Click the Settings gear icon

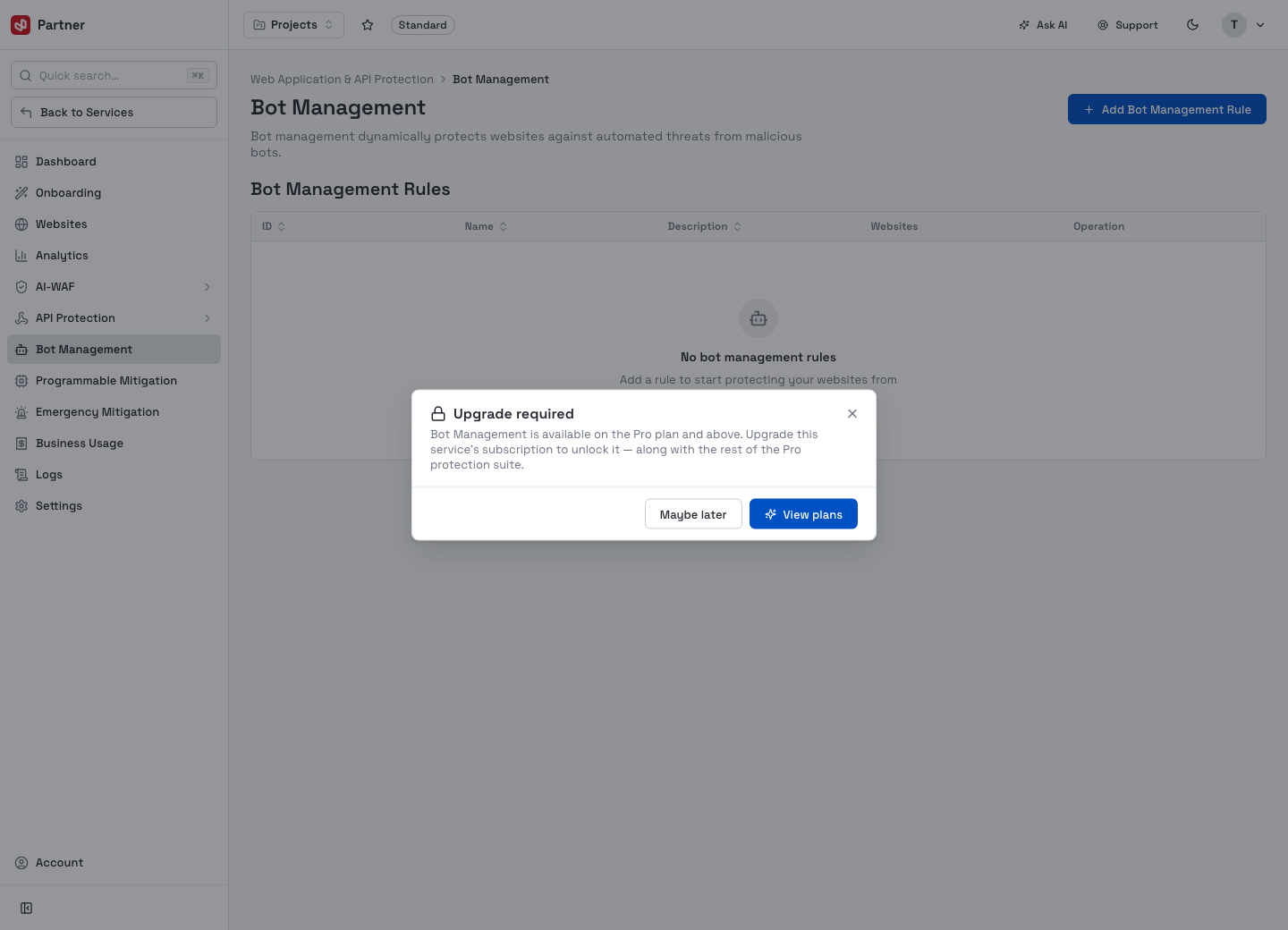click(21, 506)
